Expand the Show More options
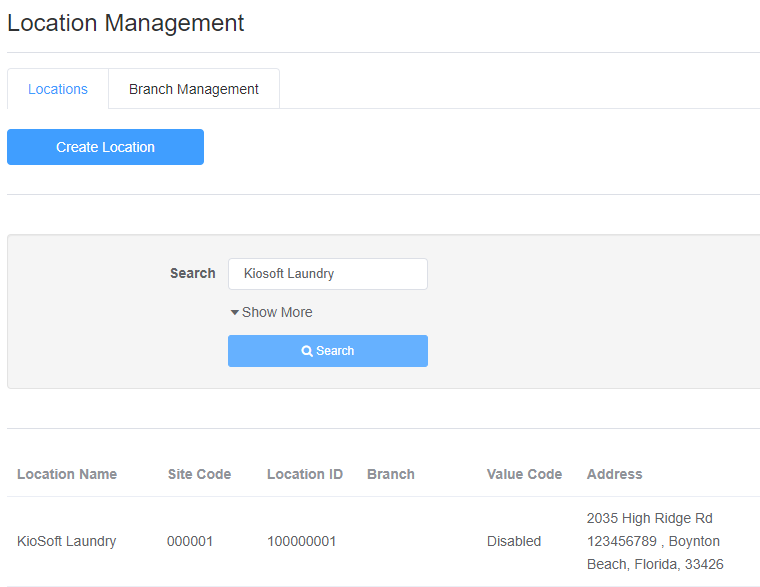Viewport: 760px width, 587px height. (271, 312)
